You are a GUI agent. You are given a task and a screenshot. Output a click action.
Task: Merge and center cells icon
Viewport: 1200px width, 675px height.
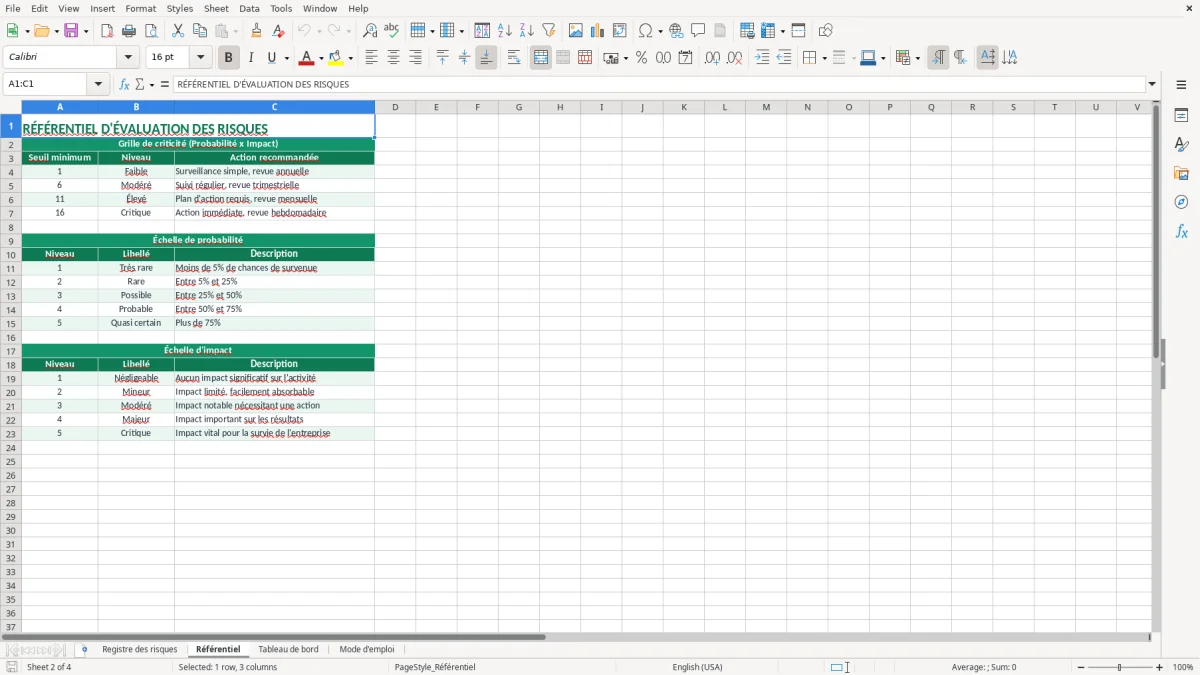[541, 58]
